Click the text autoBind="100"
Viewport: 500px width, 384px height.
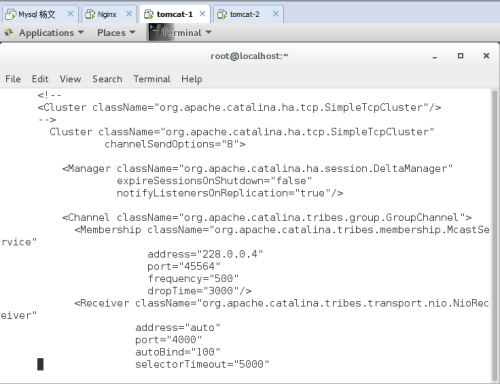pyautogui.click(x=178, y=352)
